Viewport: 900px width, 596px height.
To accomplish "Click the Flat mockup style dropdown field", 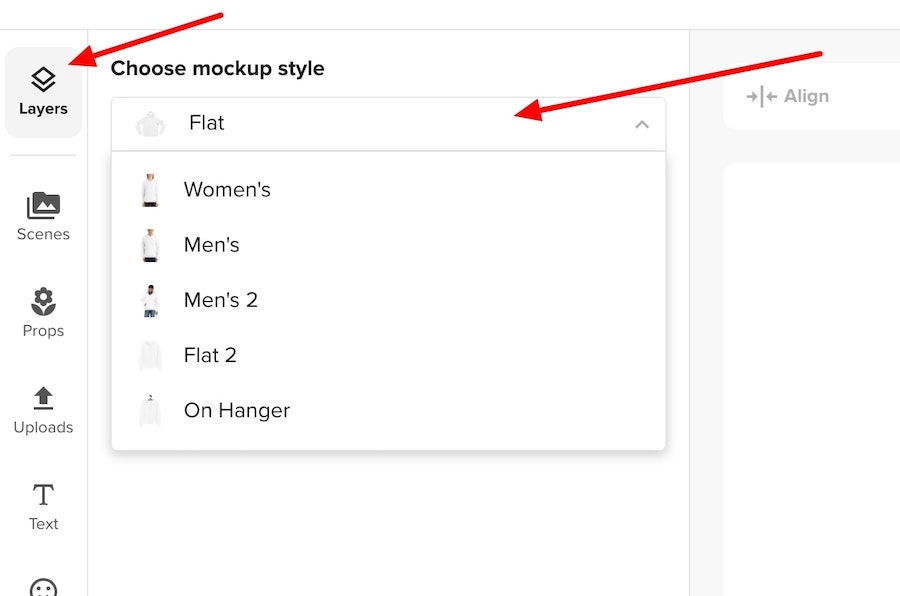I will pyautogui.click(x=389, y=124).
